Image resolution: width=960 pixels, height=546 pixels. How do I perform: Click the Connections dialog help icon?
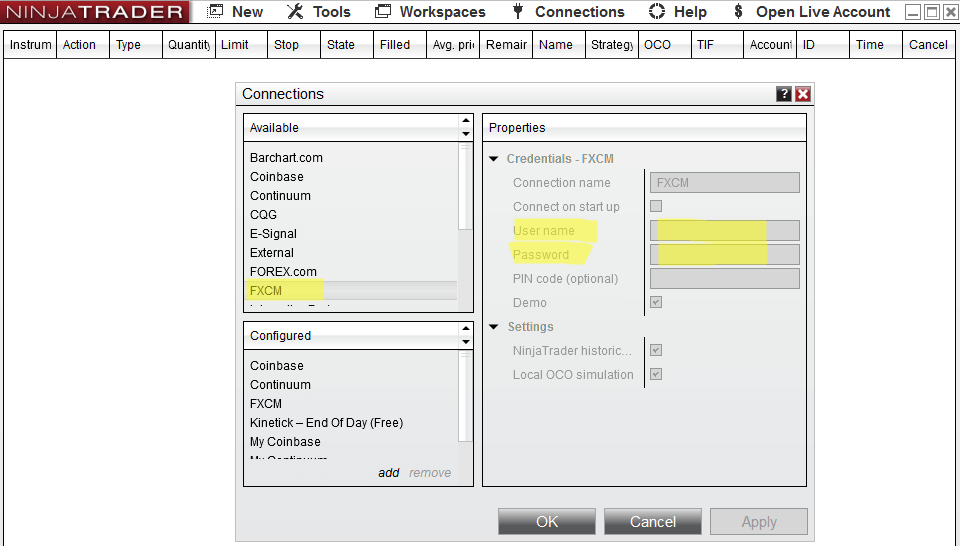point(784,94)
